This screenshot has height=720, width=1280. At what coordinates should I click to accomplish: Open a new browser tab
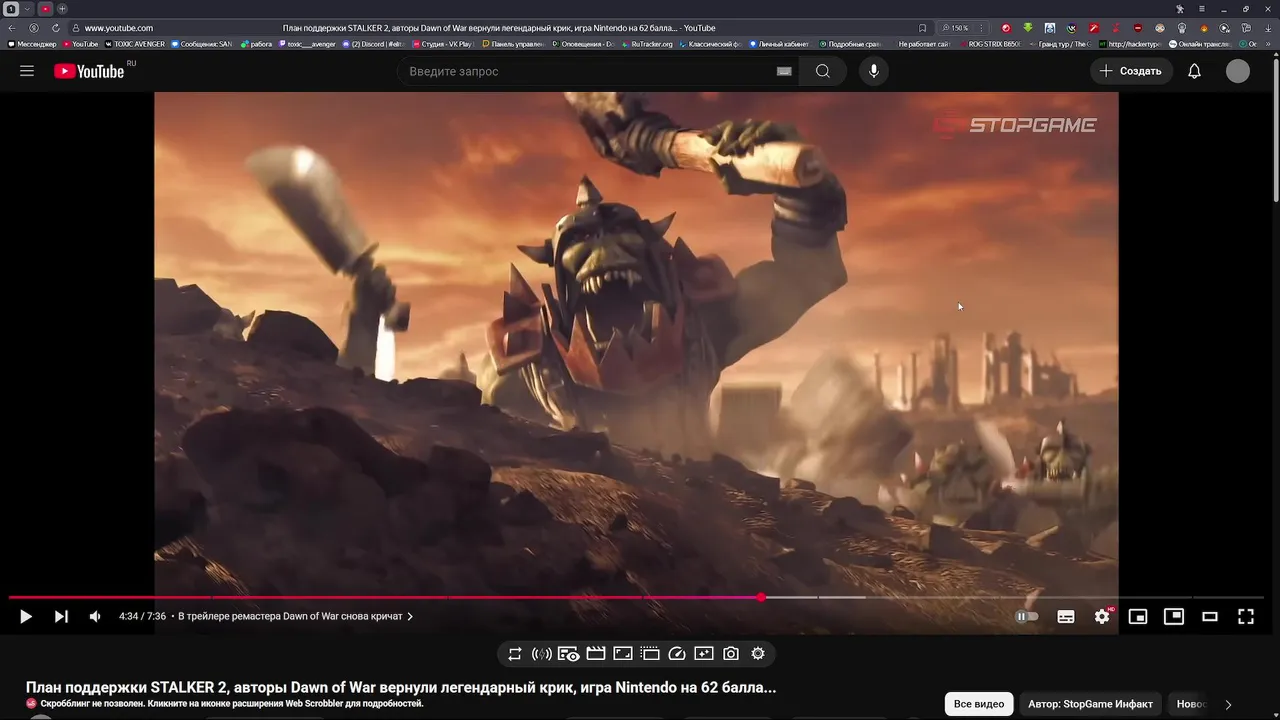coord(62,9)
